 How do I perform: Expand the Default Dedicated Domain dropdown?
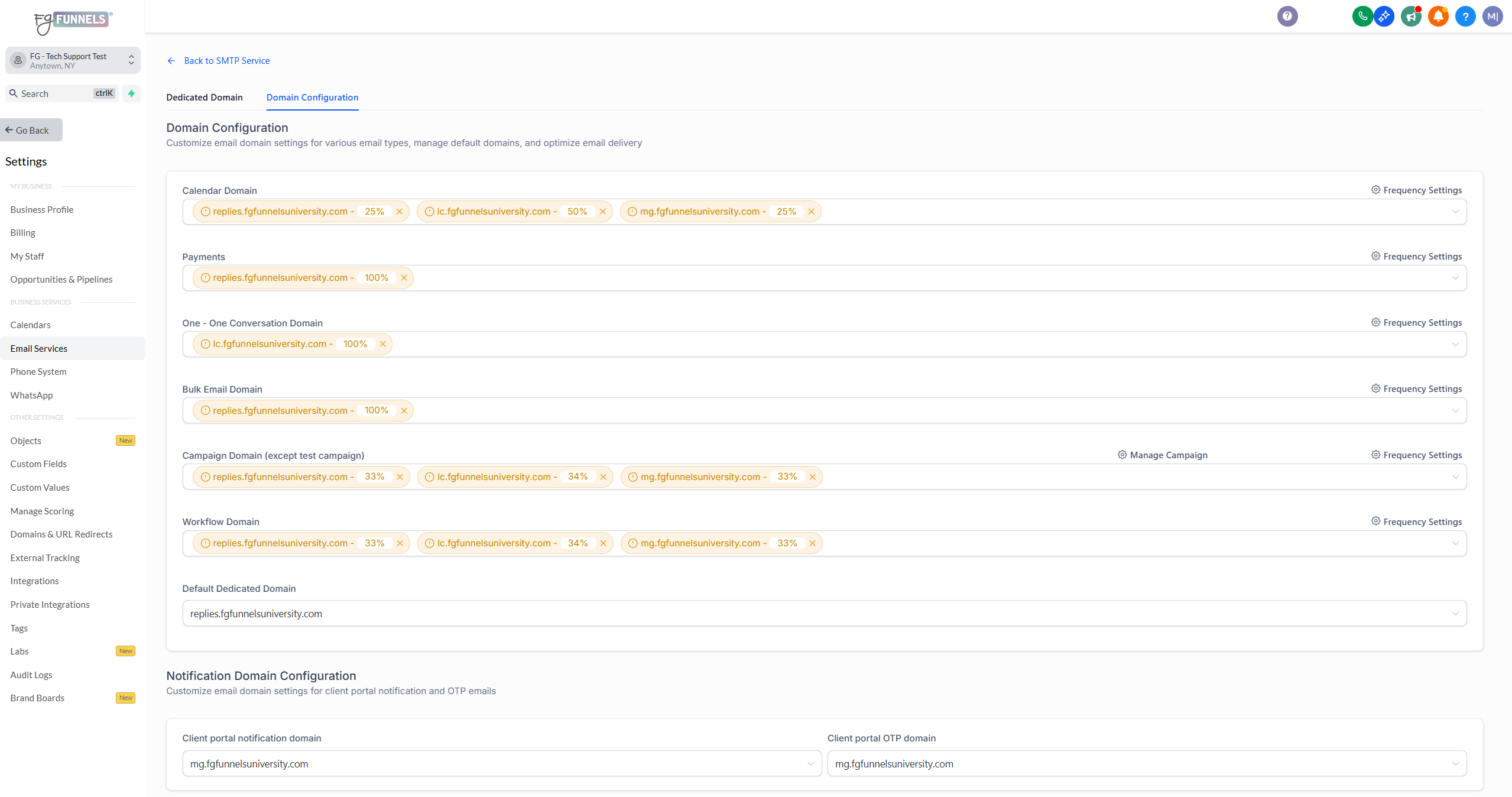coord(1455,614)
